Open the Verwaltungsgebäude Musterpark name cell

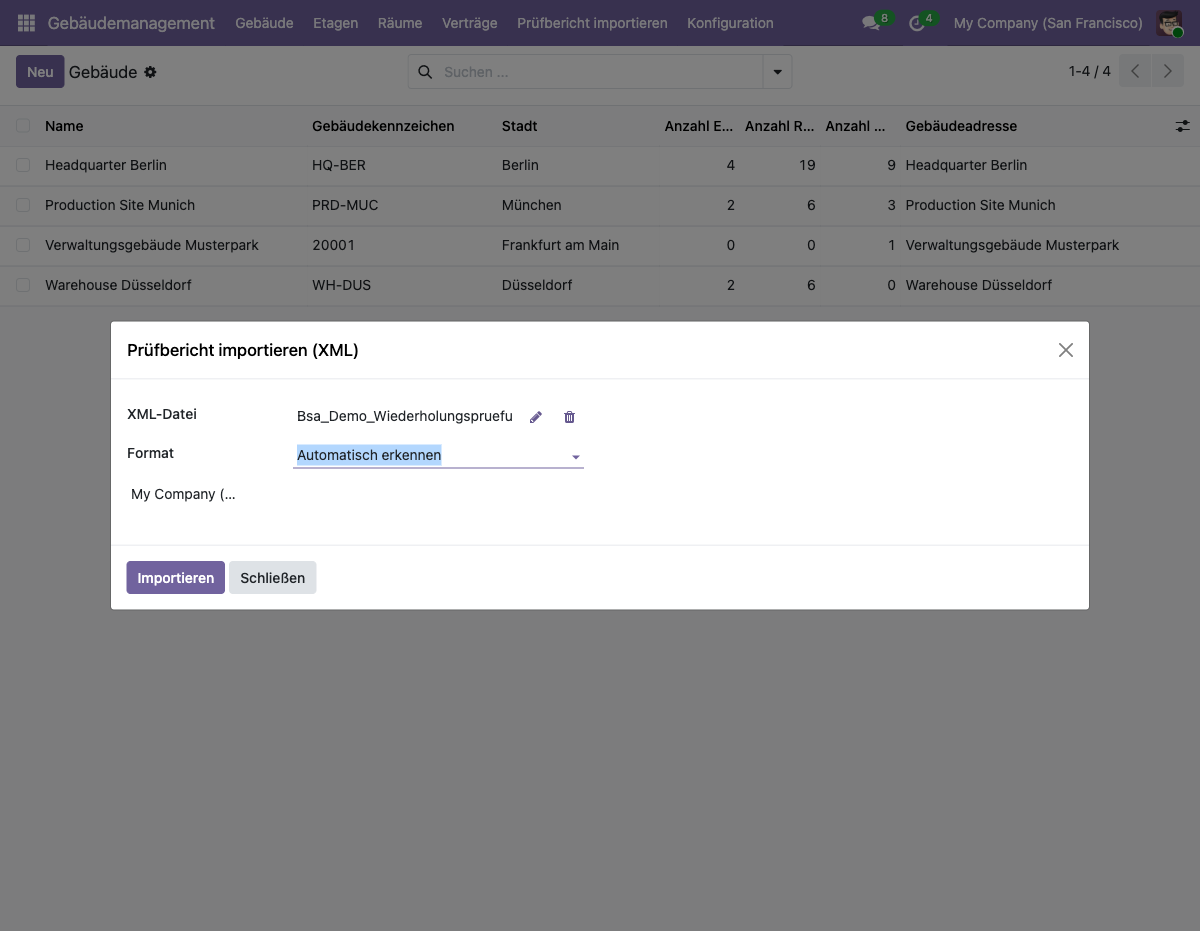152,245
